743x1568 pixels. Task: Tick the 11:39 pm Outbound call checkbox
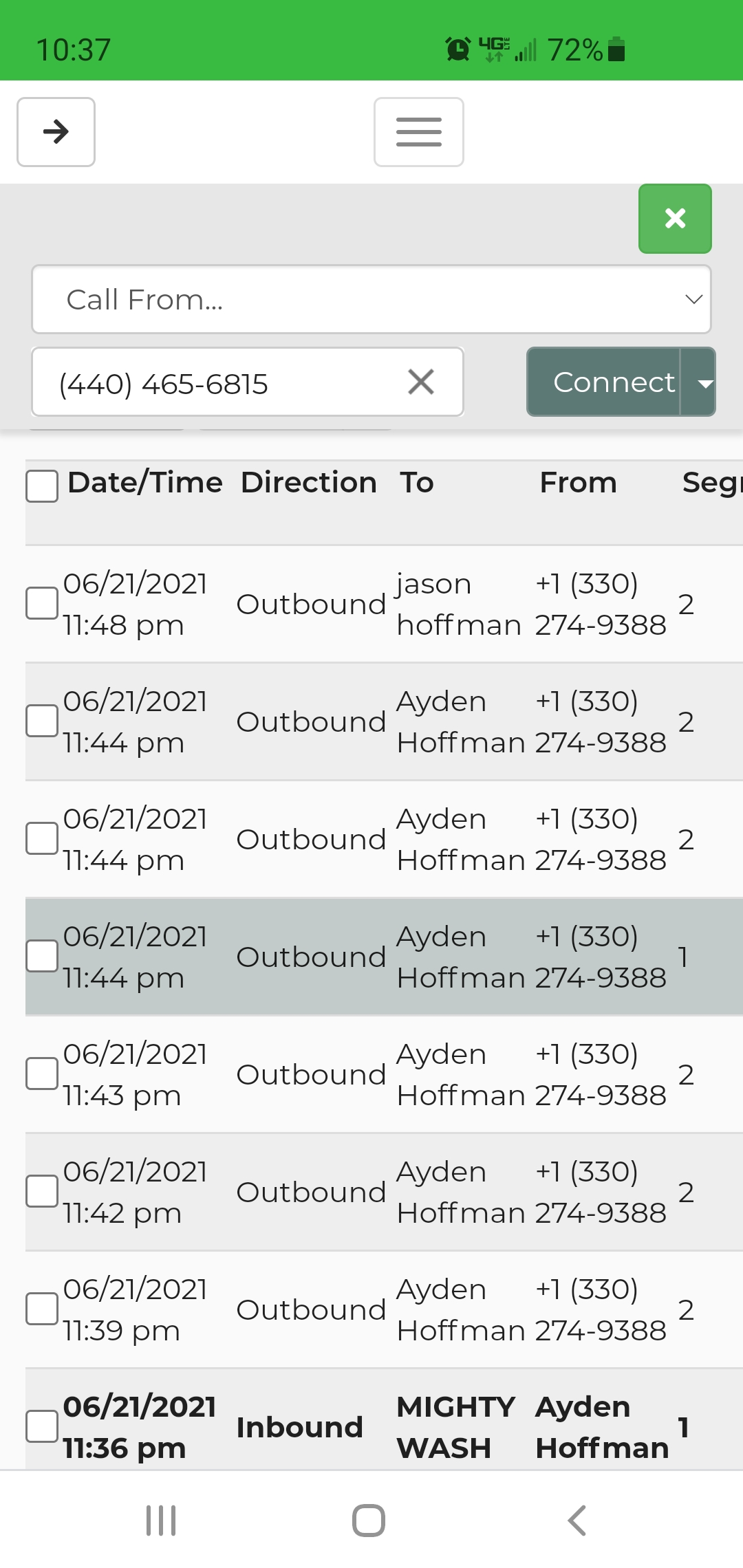pyautogui.click(x=42, y=1309)
